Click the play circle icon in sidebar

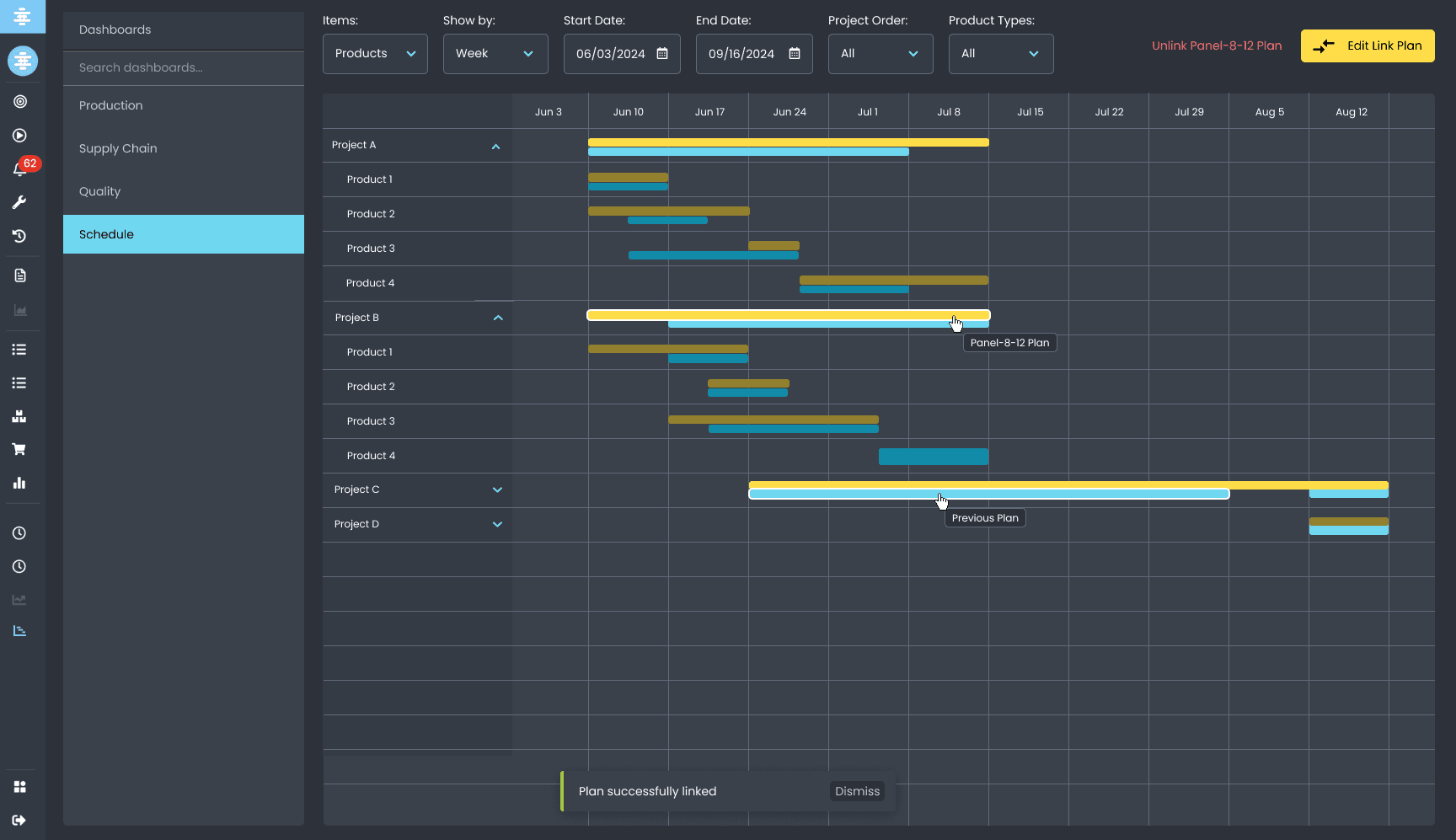(20, 136)
